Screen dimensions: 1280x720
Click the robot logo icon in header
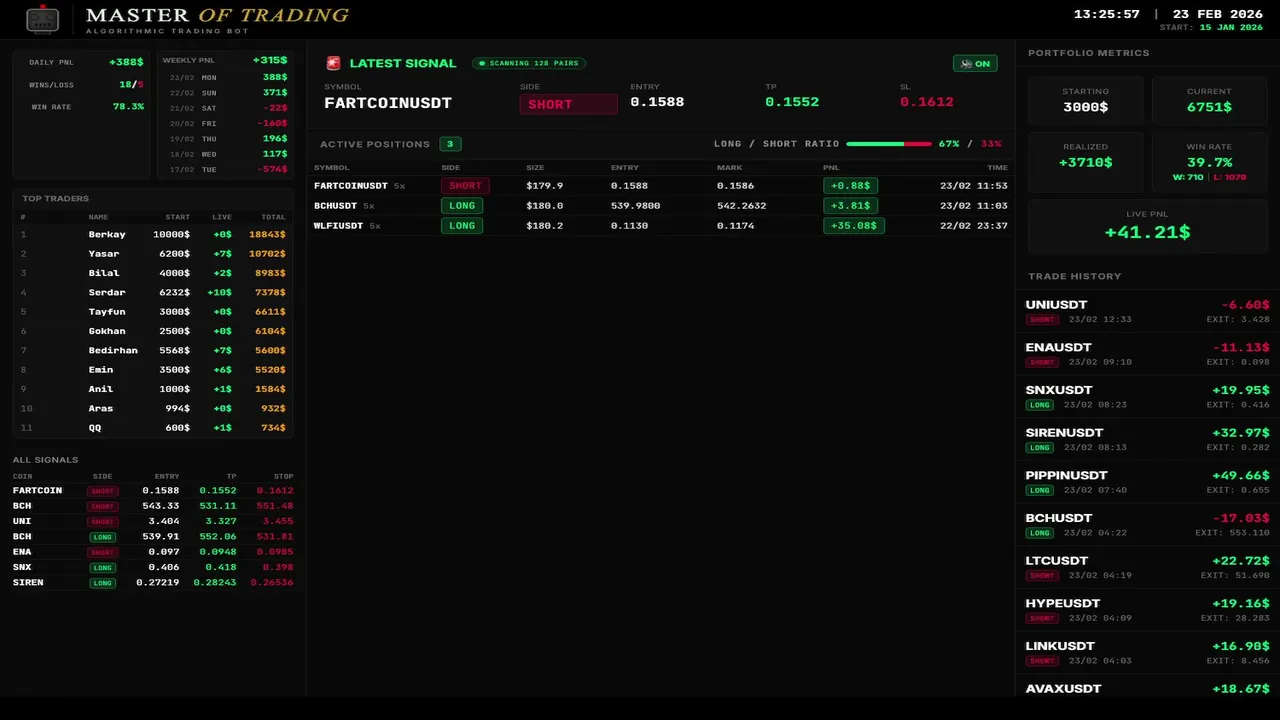click(42, 18)
